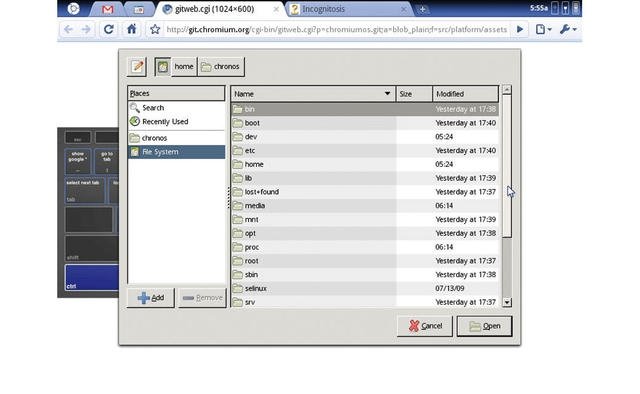The image size is (640, 394).
Task: Select the opt folder
Action: (365, 234)
